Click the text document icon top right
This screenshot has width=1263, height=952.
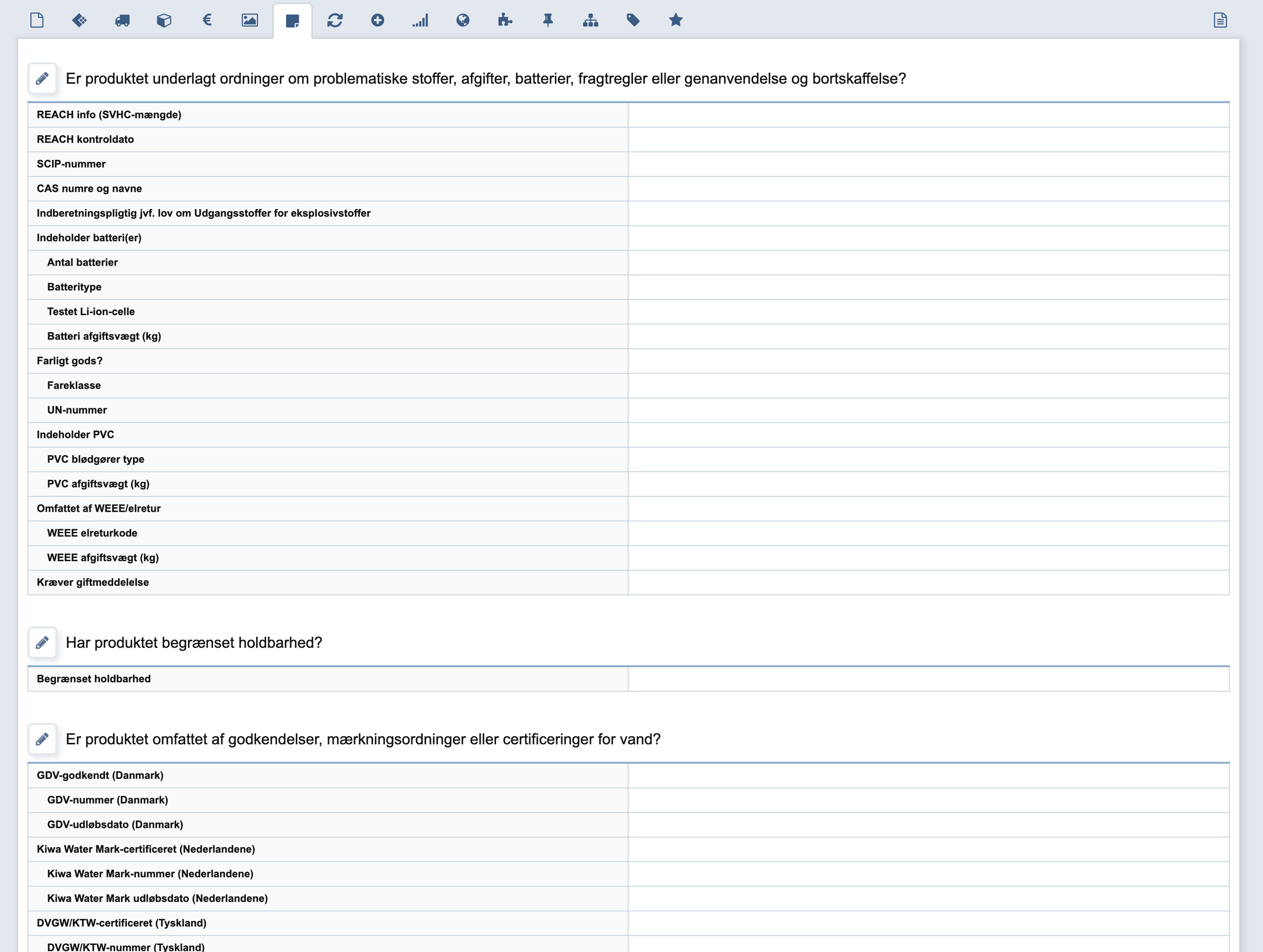(1220, 21)
